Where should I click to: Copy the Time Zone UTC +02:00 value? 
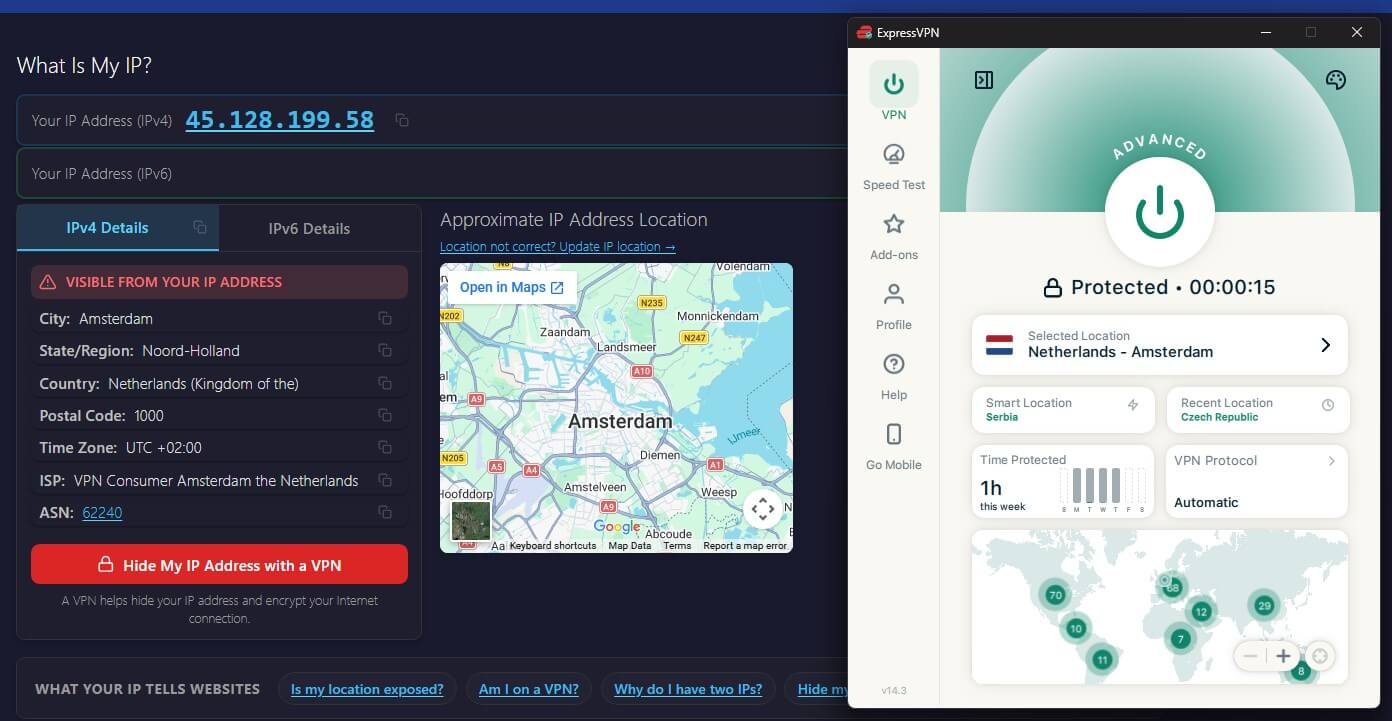pos(385,447)
